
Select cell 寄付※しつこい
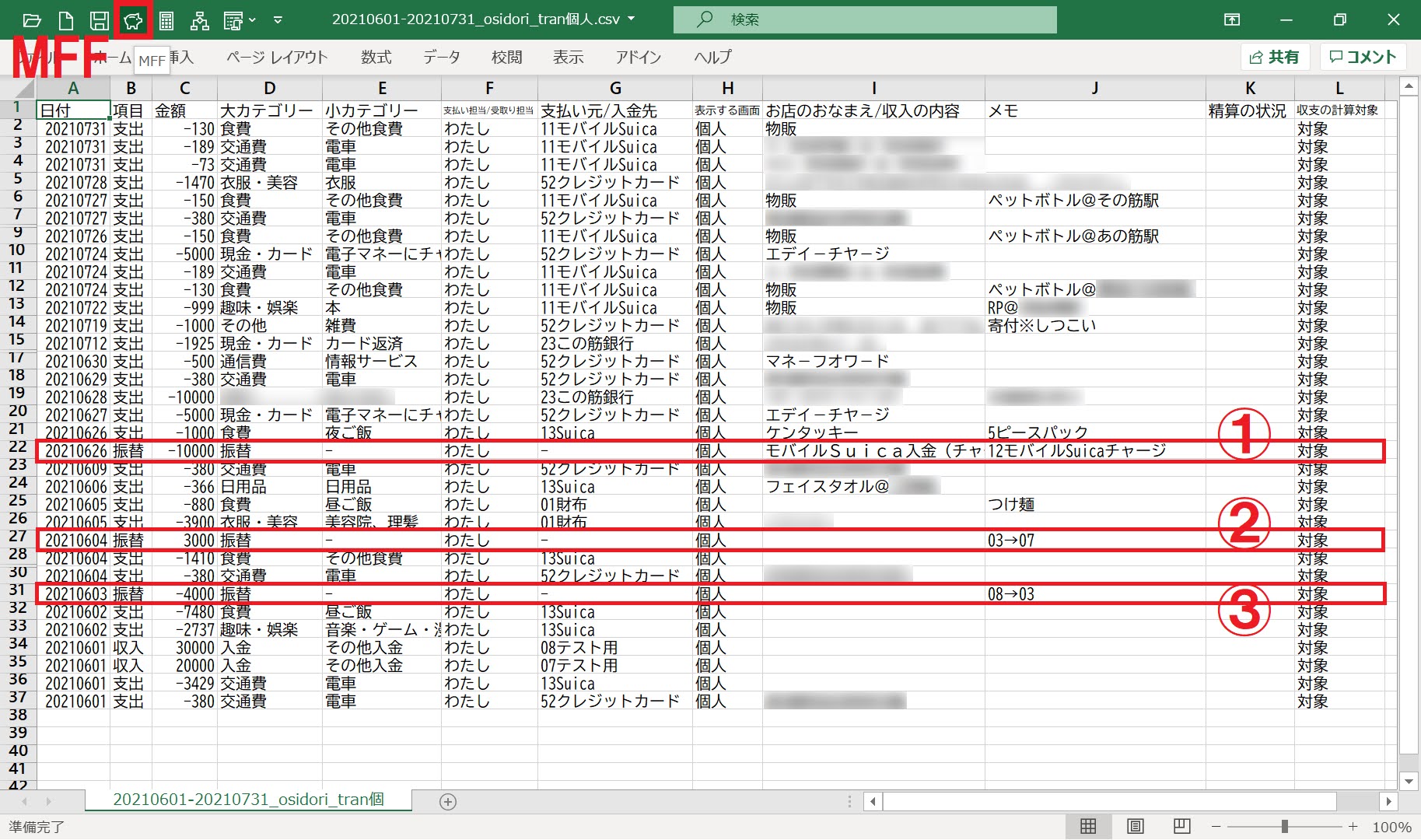[1094, 325]
